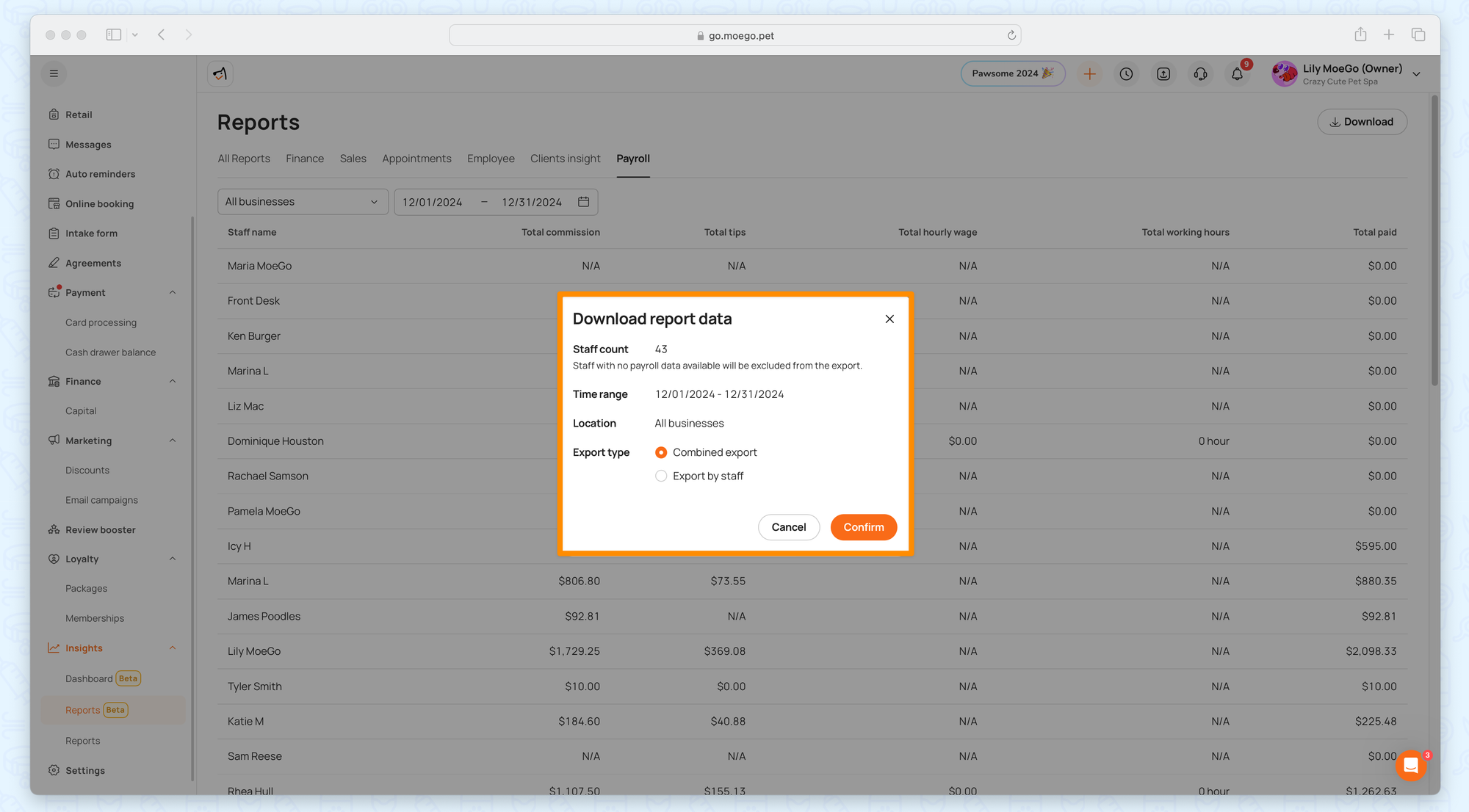Close the Download report data dialog
The width and height of the screenshot is (1469, 812).
[889, 319]
